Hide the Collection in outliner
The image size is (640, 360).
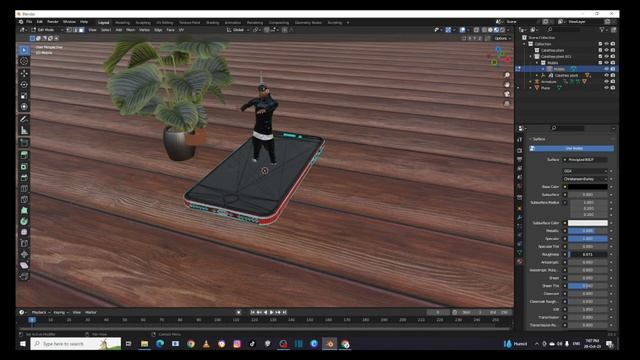tap(607, 44)
